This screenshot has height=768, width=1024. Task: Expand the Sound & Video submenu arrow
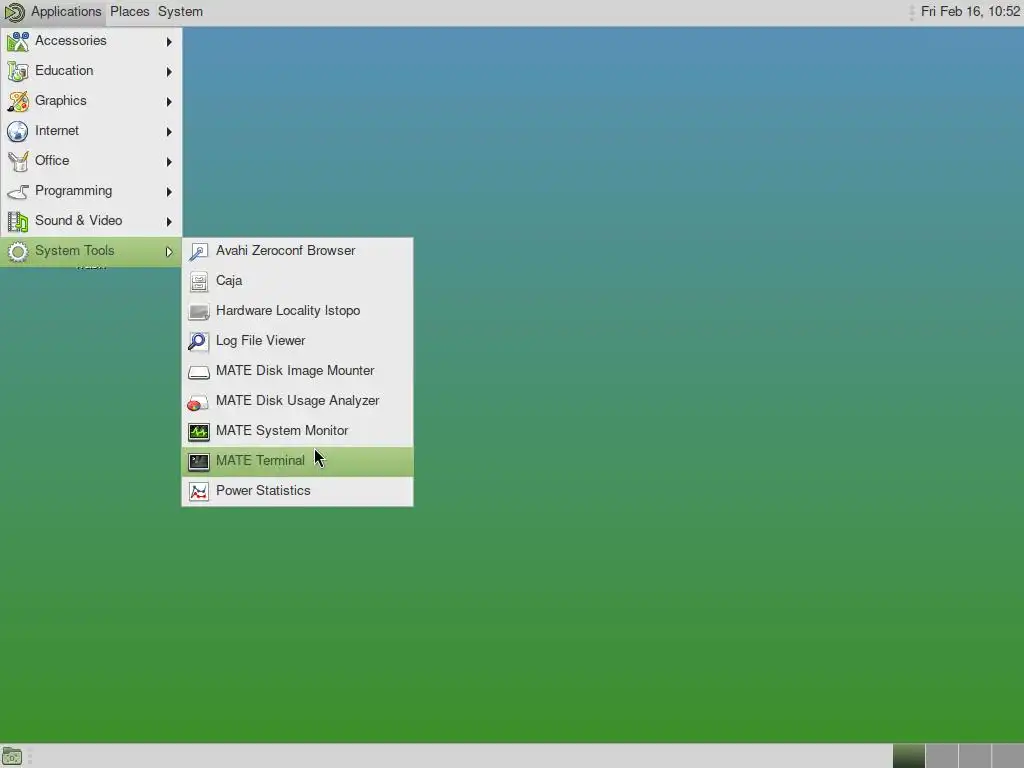pyautogui.click(x=169, y=222)
